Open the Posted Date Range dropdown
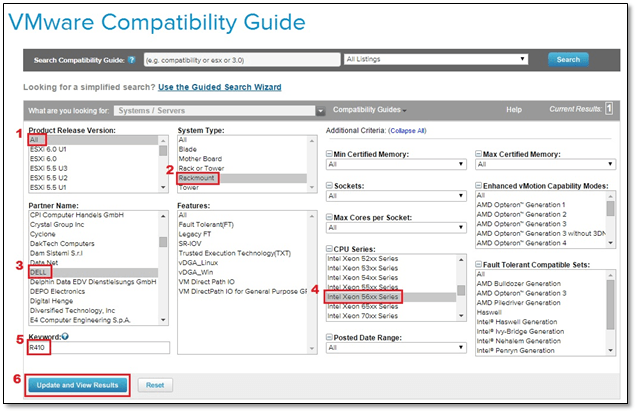637x413 pixels. [396, 348]
